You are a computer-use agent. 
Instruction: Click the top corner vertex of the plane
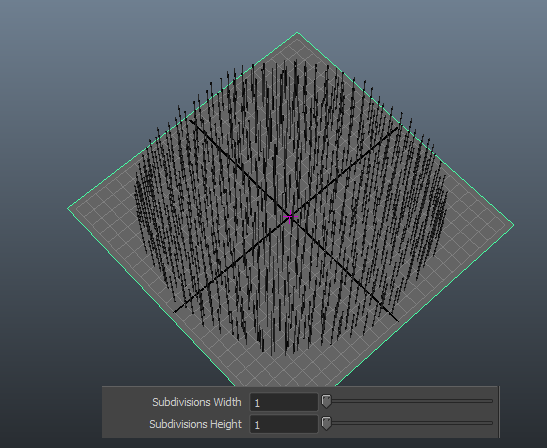(x=297, y=33)
